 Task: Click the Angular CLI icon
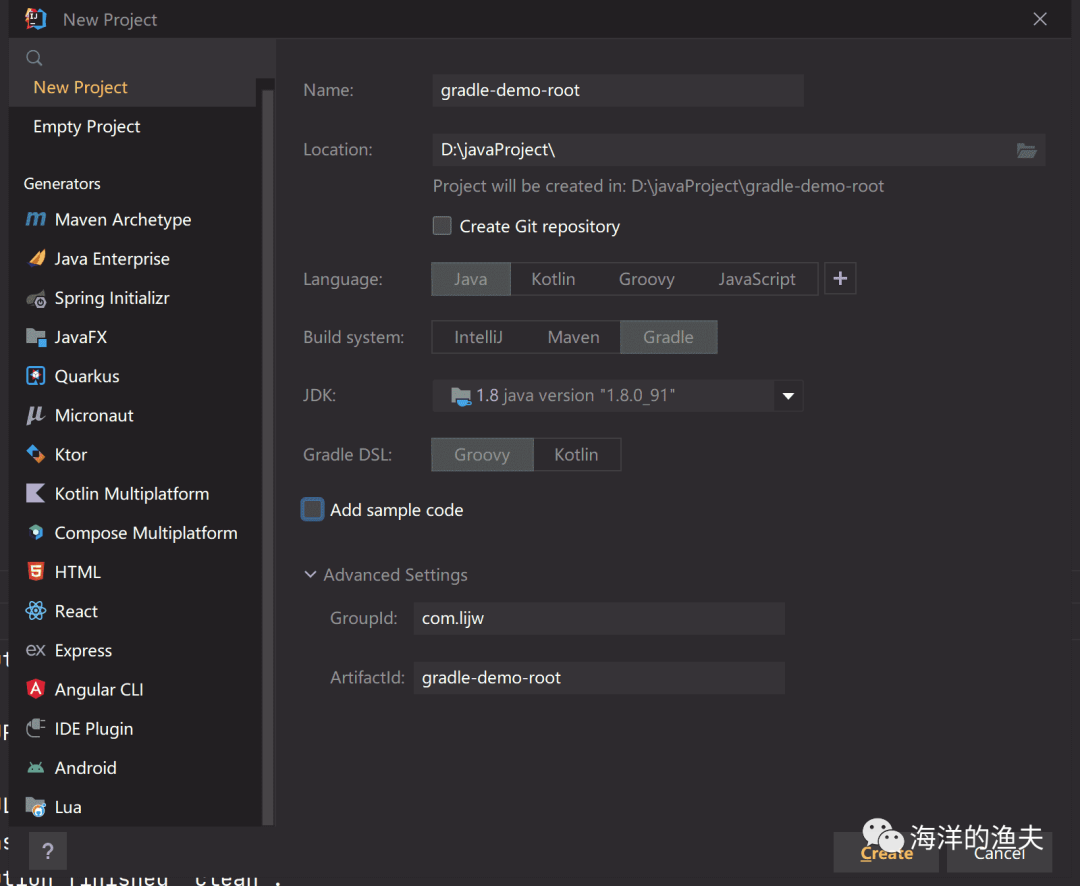coord(36,690)
